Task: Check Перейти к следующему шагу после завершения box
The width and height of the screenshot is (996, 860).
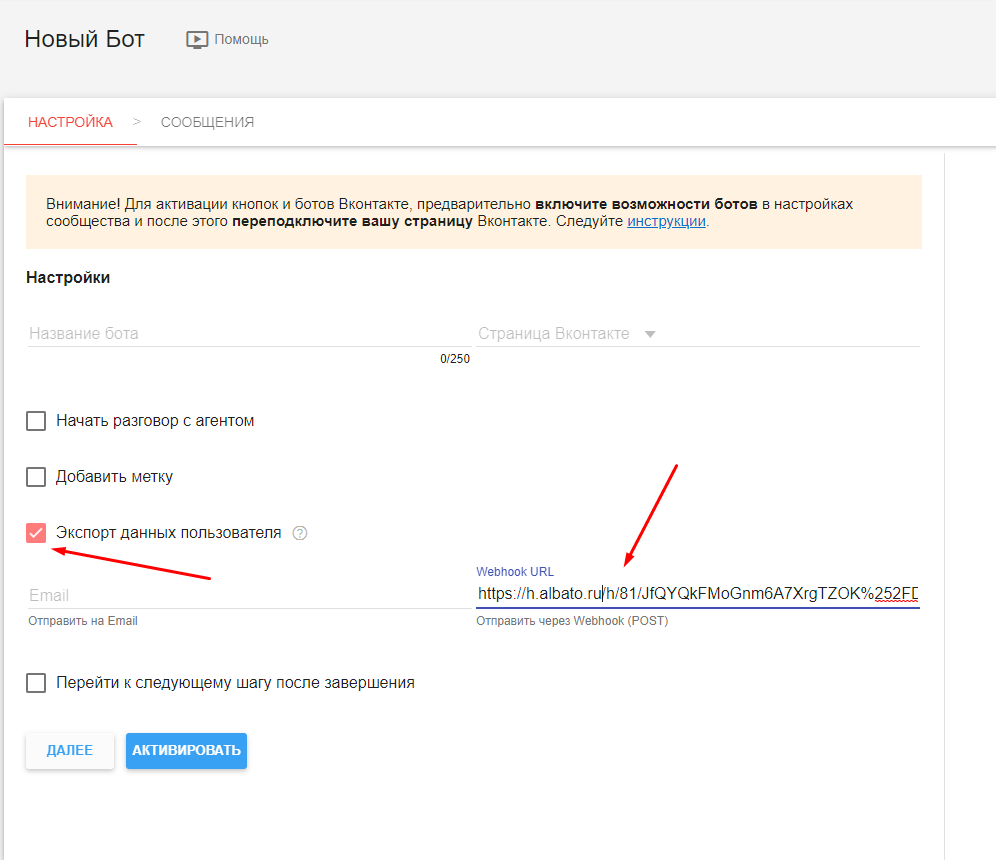Action: tap(36, 683)
